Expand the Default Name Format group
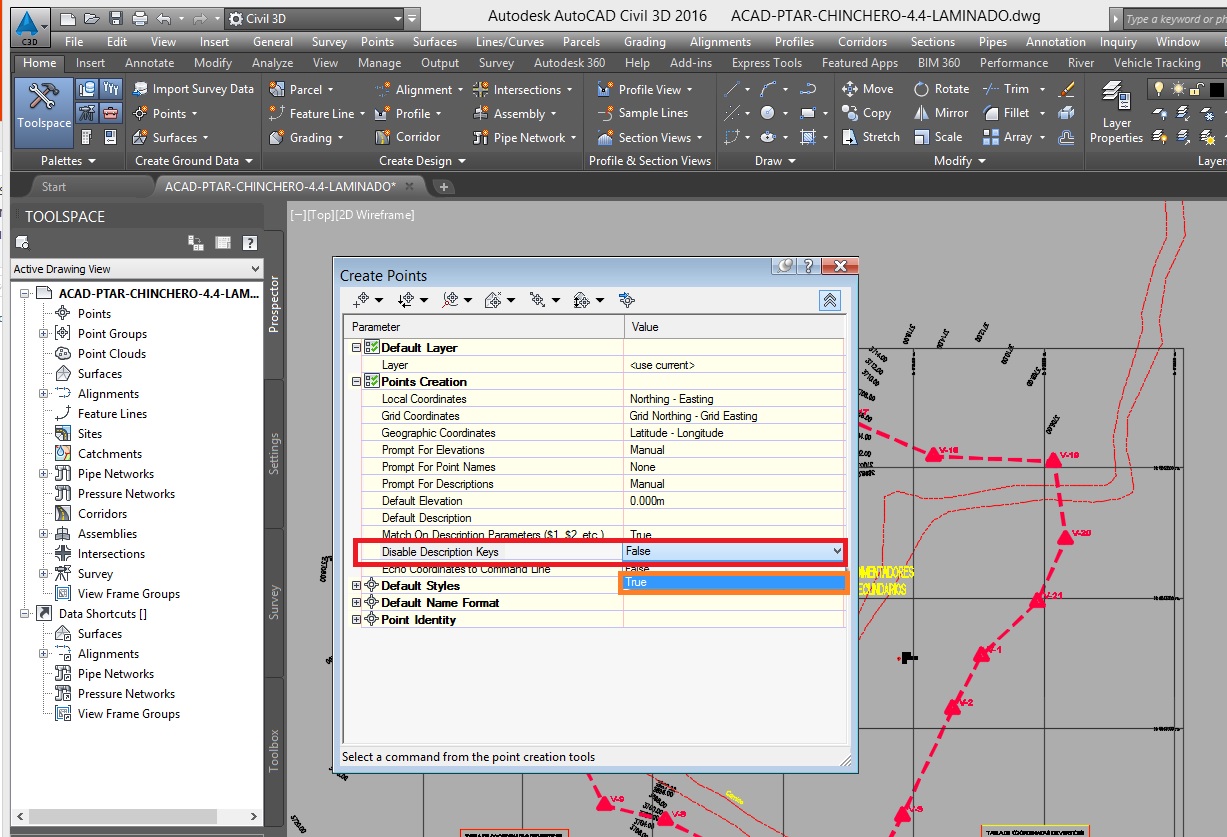 point(357,603)
